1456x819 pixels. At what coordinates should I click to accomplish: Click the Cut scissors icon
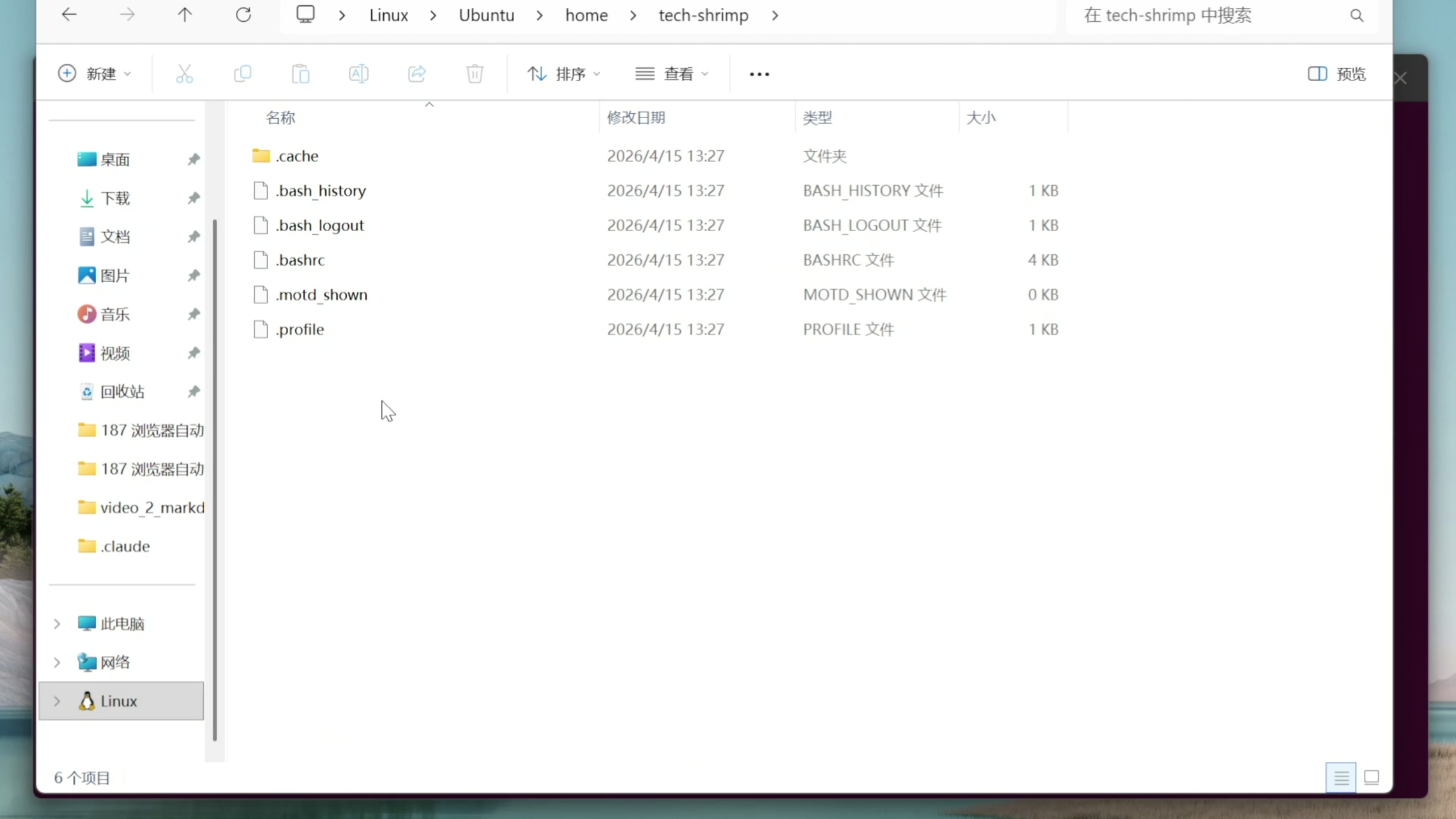(x=184, y=74)
